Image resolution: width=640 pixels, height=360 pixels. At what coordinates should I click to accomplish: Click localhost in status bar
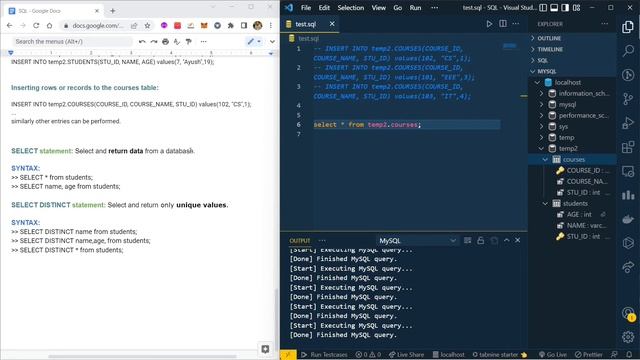tap(449, 355)
